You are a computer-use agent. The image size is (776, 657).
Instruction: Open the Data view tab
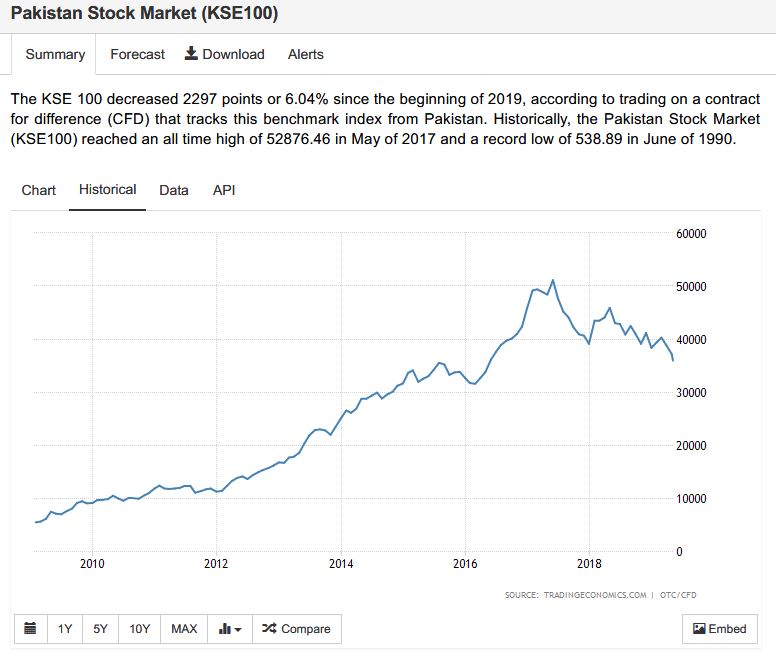[x=174, y=190]
